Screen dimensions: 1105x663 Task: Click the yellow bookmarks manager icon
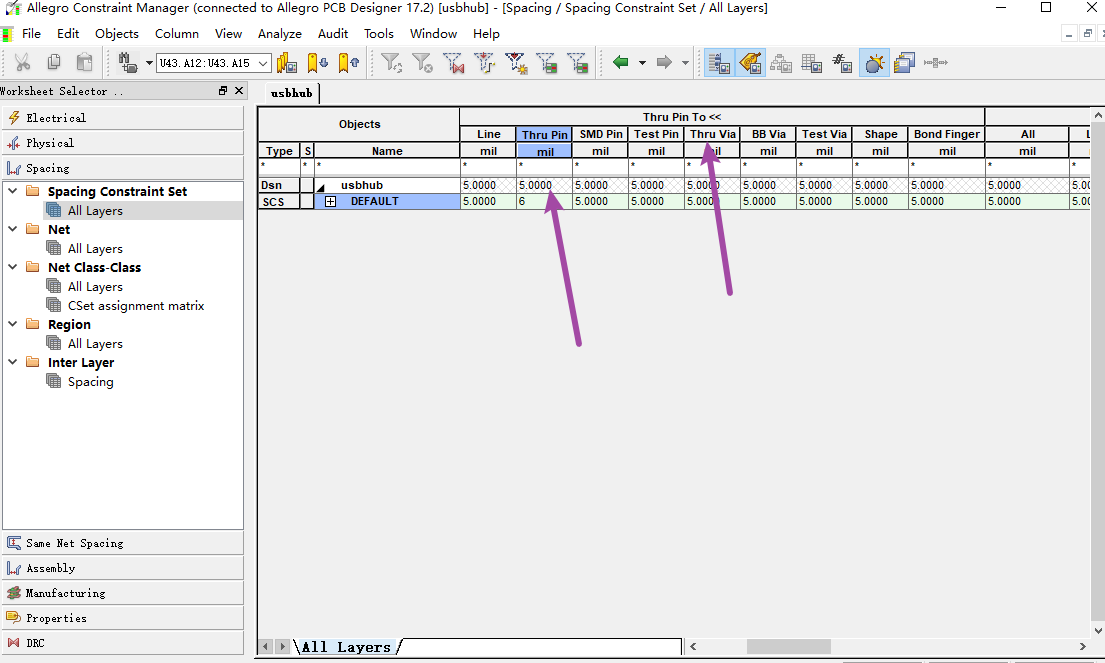click(x=287, y=63)
